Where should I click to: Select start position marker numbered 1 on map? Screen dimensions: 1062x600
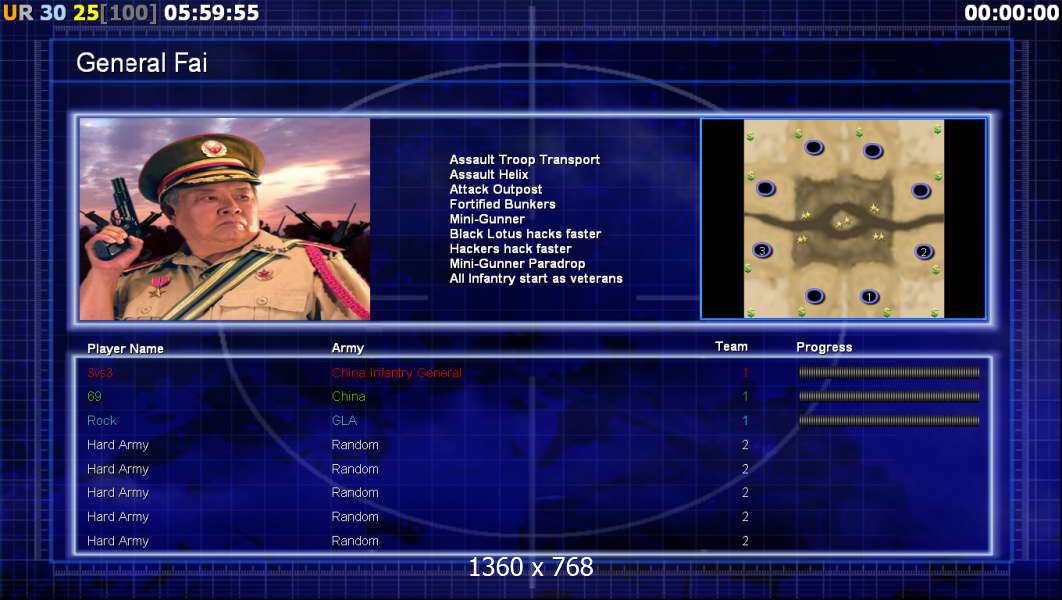(x=869, y=297)
